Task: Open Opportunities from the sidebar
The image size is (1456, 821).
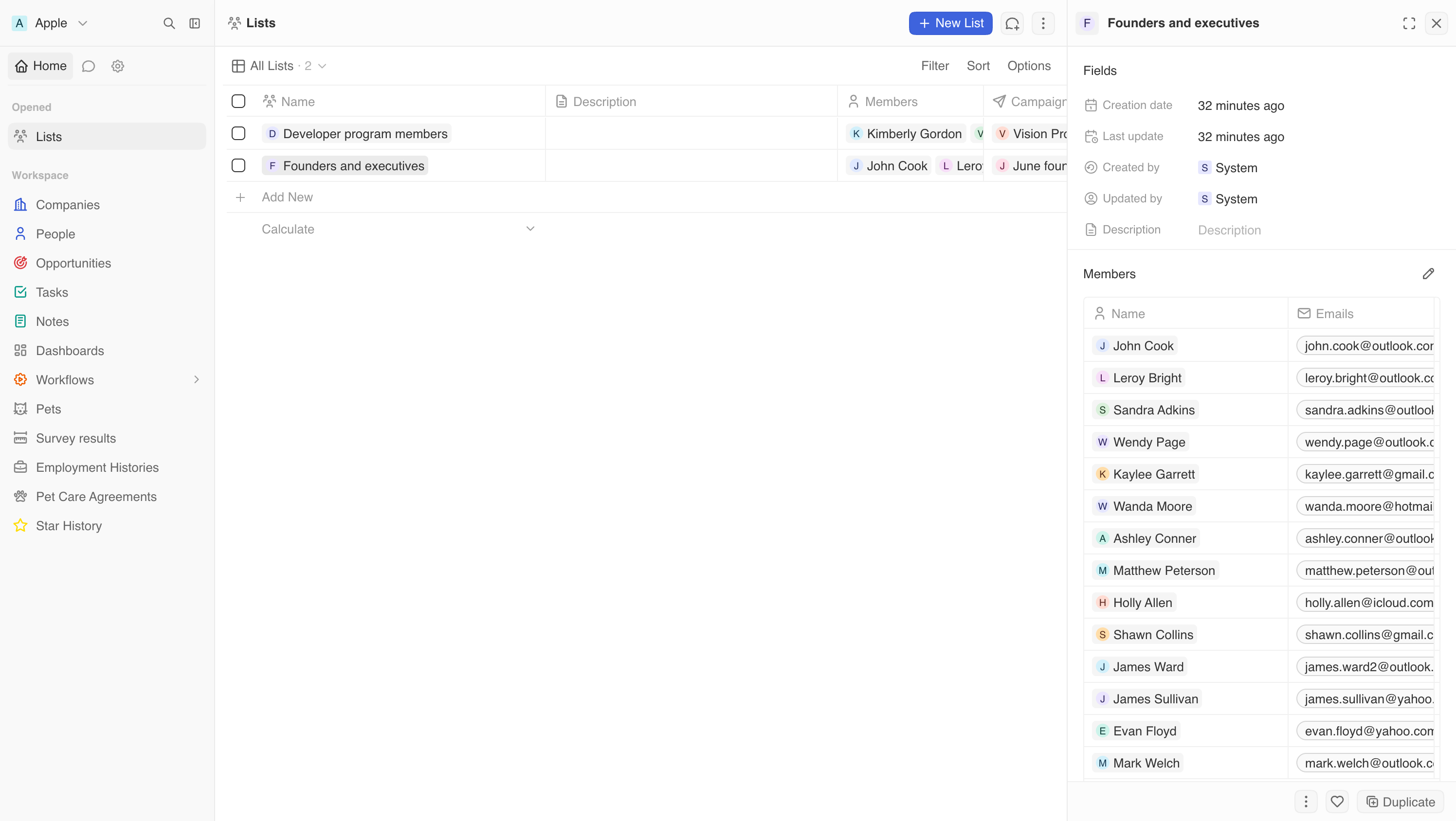Action: pos(73,263)
